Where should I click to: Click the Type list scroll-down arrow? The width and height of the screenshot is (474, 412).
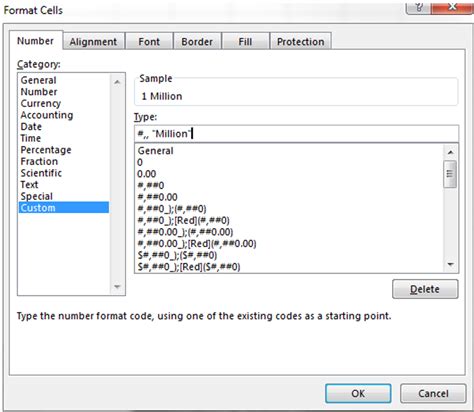[x=450, y=265]
